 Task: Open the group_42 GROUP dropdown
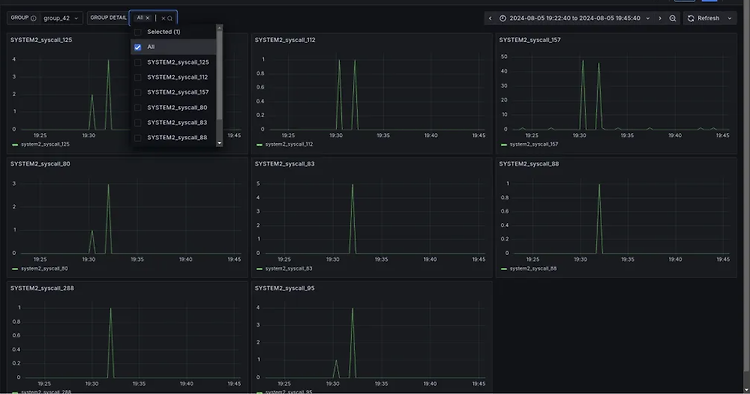[61, 18]
